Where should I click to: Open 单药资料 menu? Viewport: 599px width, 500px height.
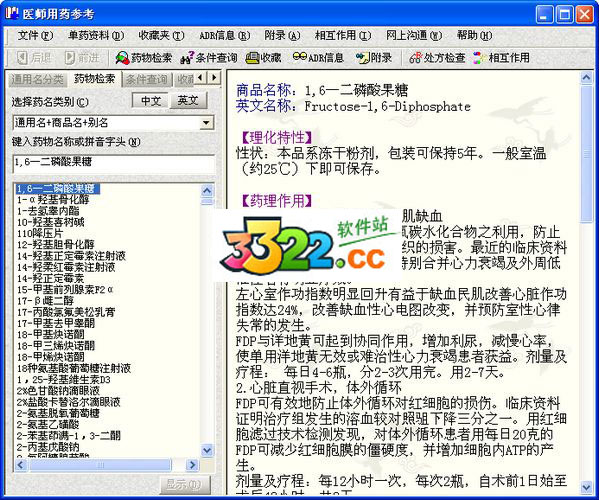(96, 36)
